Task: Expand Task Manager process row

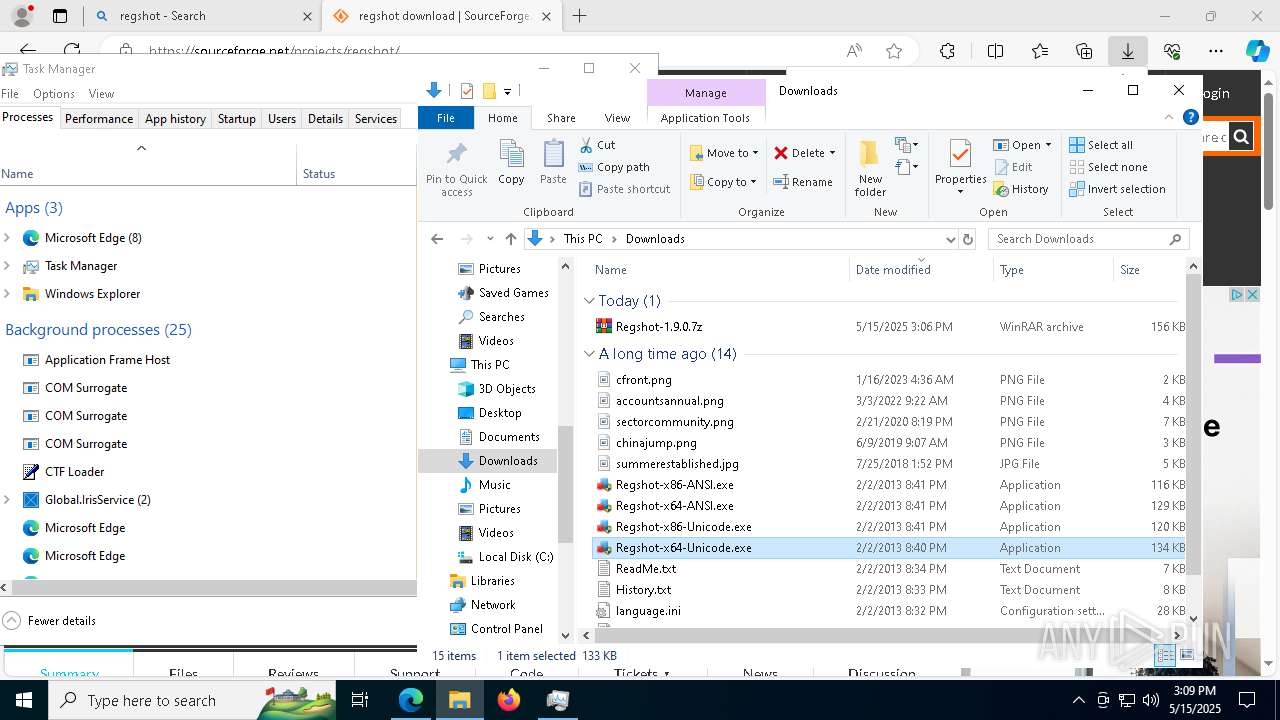Action: [x=7, y=266]
